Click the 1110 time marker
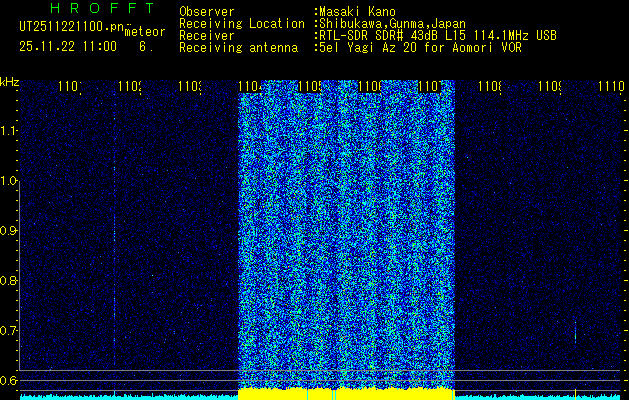This screenshot has width=629, height=400. pos(610,88)
